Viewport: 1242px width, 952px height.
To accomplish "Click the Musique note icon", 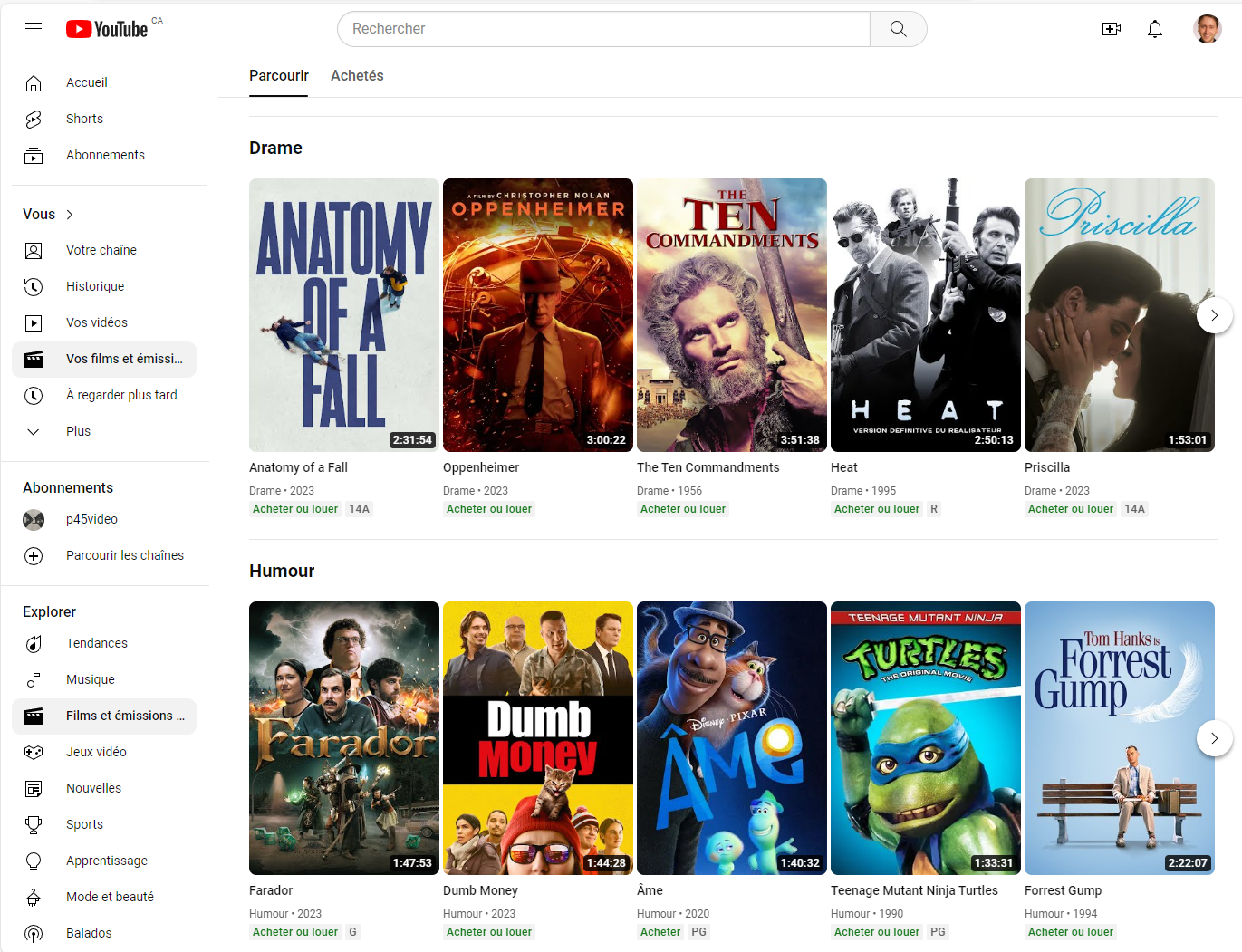I will click(34, 679).
